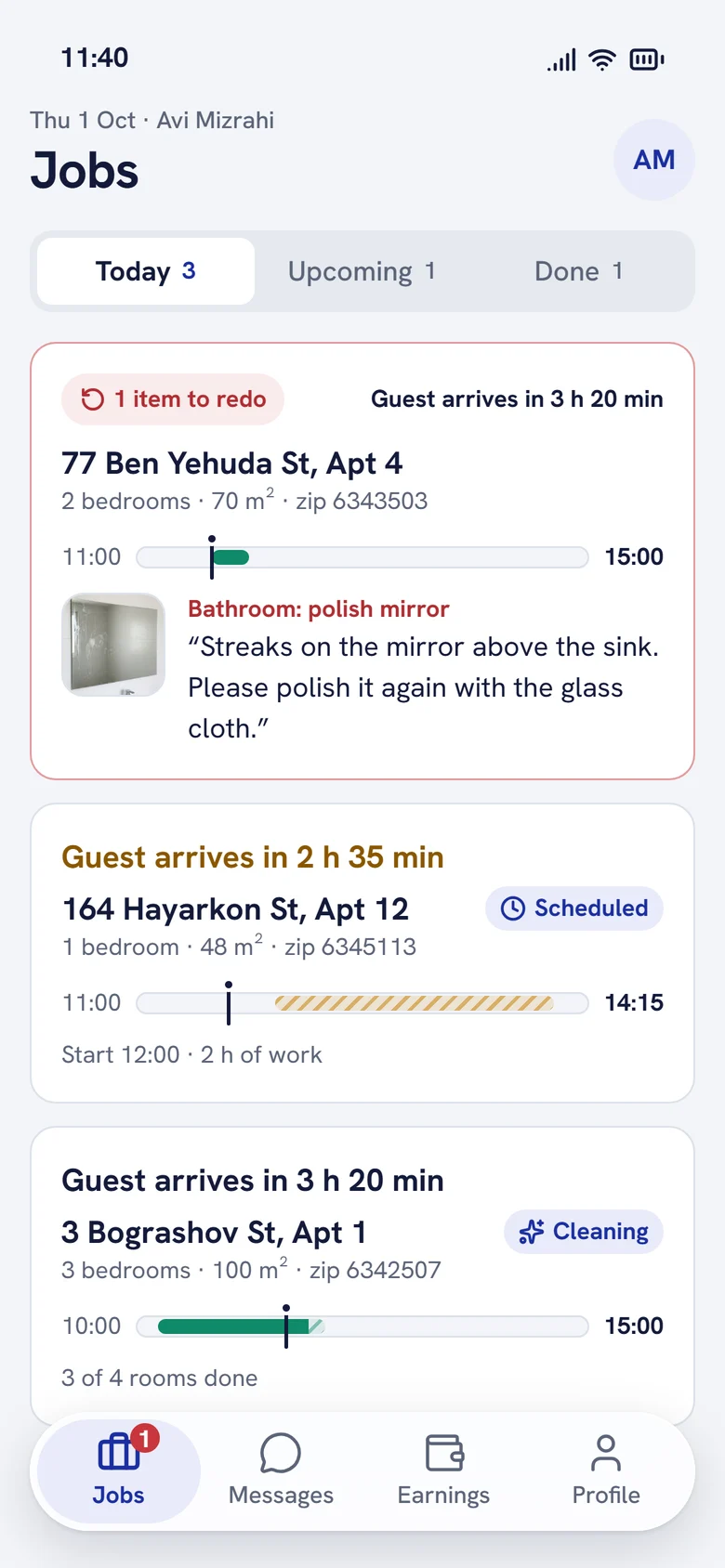Tap the clock icon on the Scheduled badge

tap(513, 908)
